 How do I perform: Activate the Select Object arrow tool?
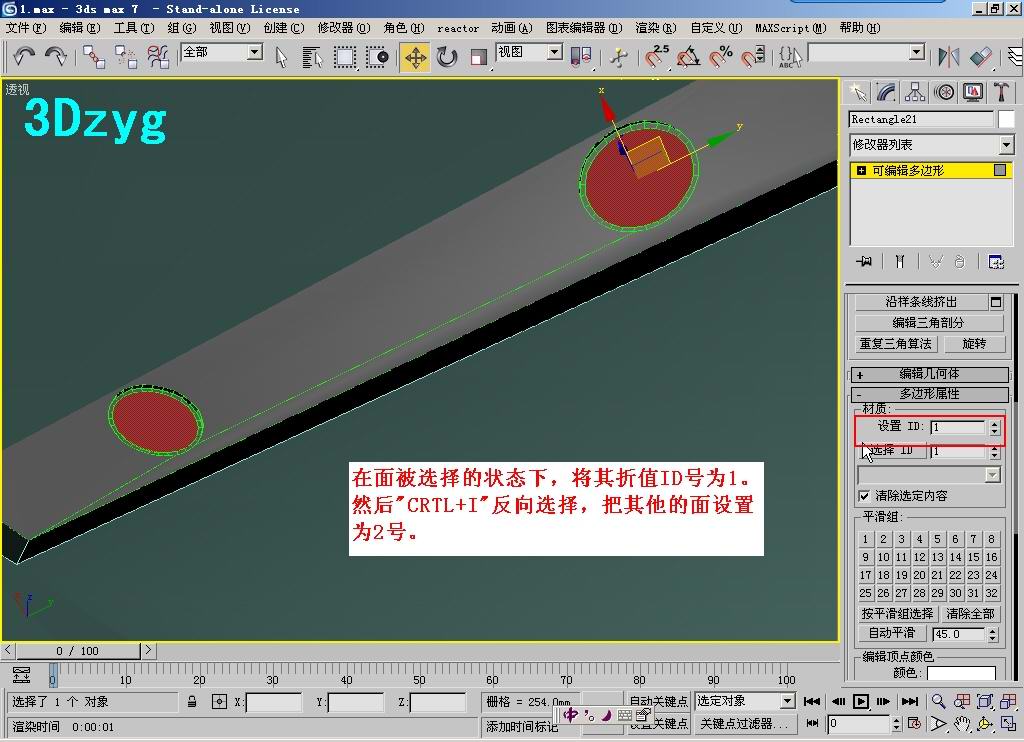pos(281,57)
